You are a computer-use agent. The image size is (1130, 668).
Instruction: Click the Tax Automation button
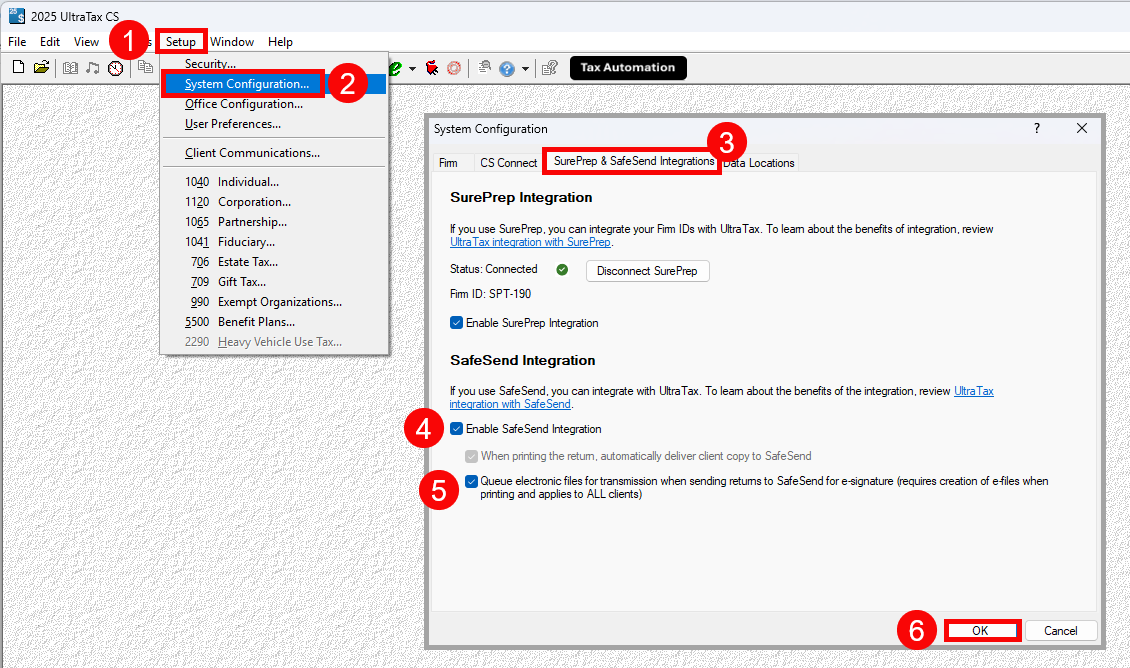pos(628,68)
